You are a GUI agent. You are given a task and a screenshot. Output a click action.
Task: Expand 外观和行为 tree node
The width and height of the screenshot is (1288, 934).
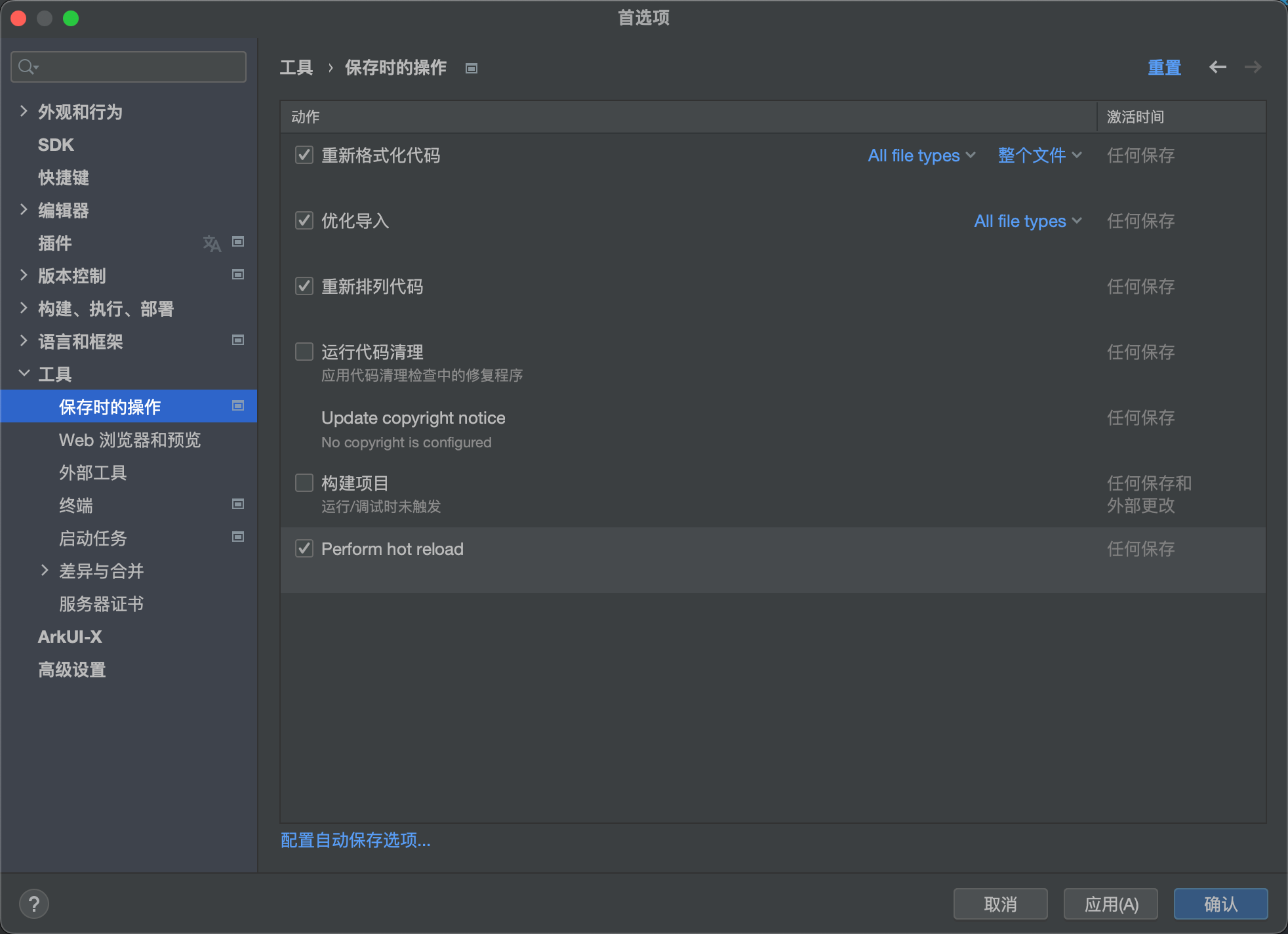24,112
